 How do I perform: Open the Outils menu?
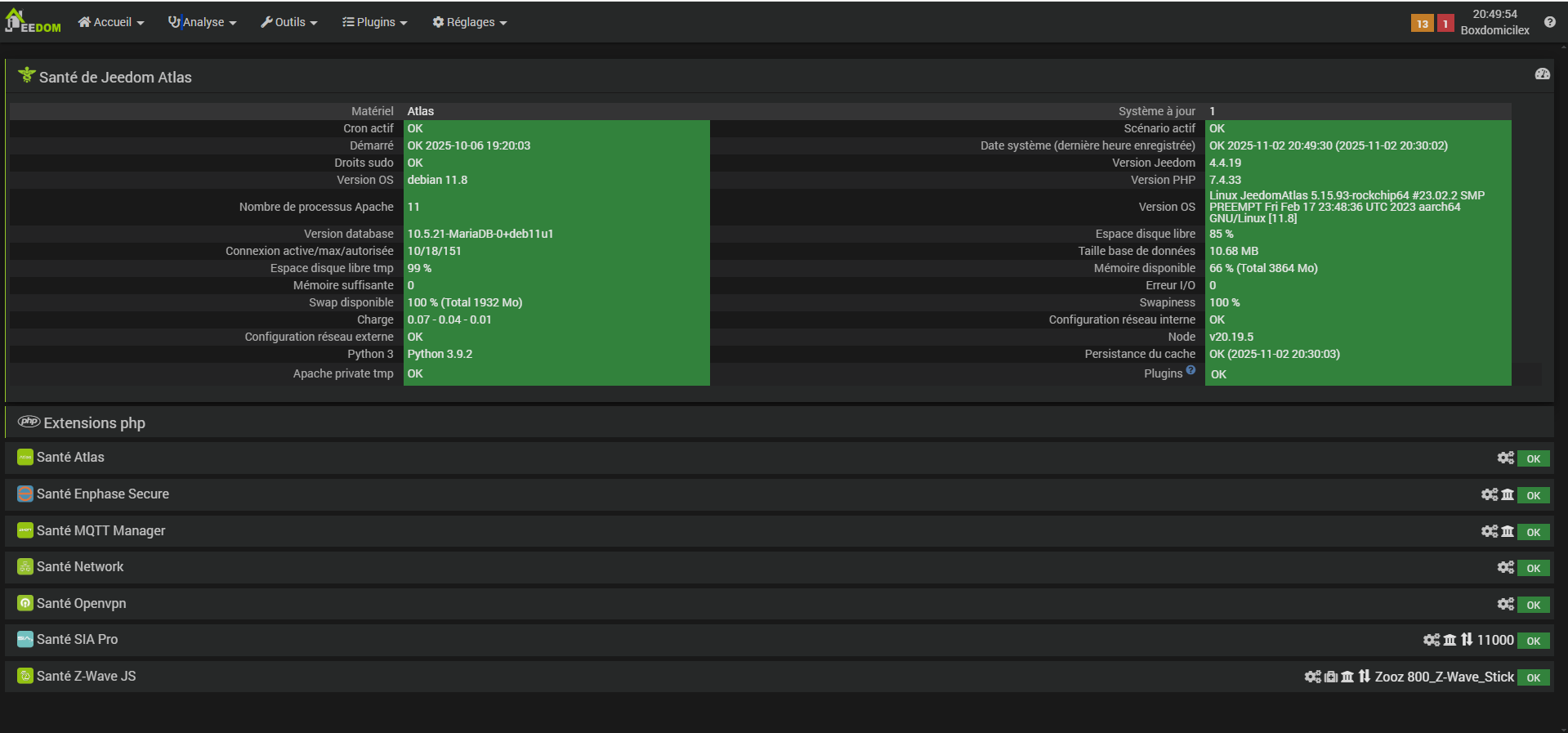(x=289, y=22)
